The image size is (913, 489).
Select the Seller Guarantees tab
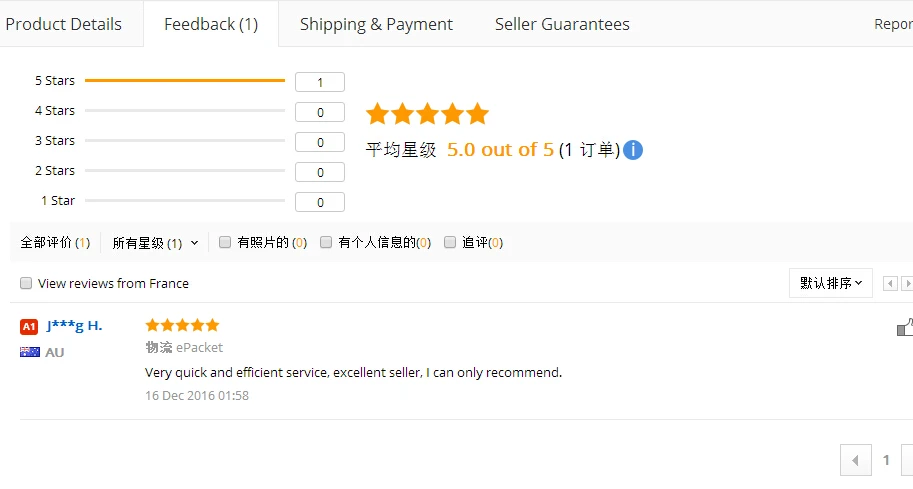click(562, 24)
